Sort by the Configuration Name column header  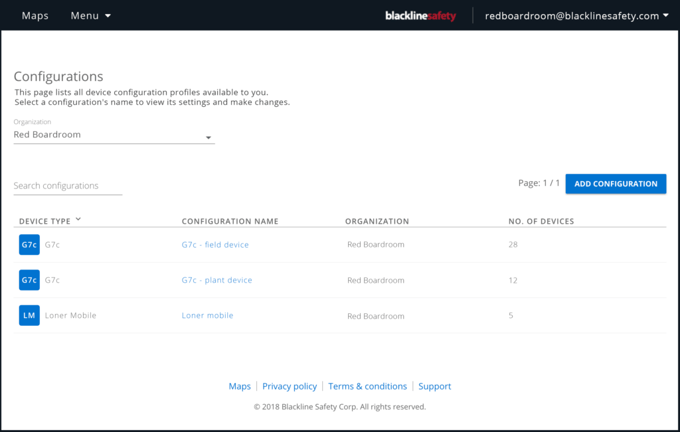pyautogui.click(x=230, y=221)
